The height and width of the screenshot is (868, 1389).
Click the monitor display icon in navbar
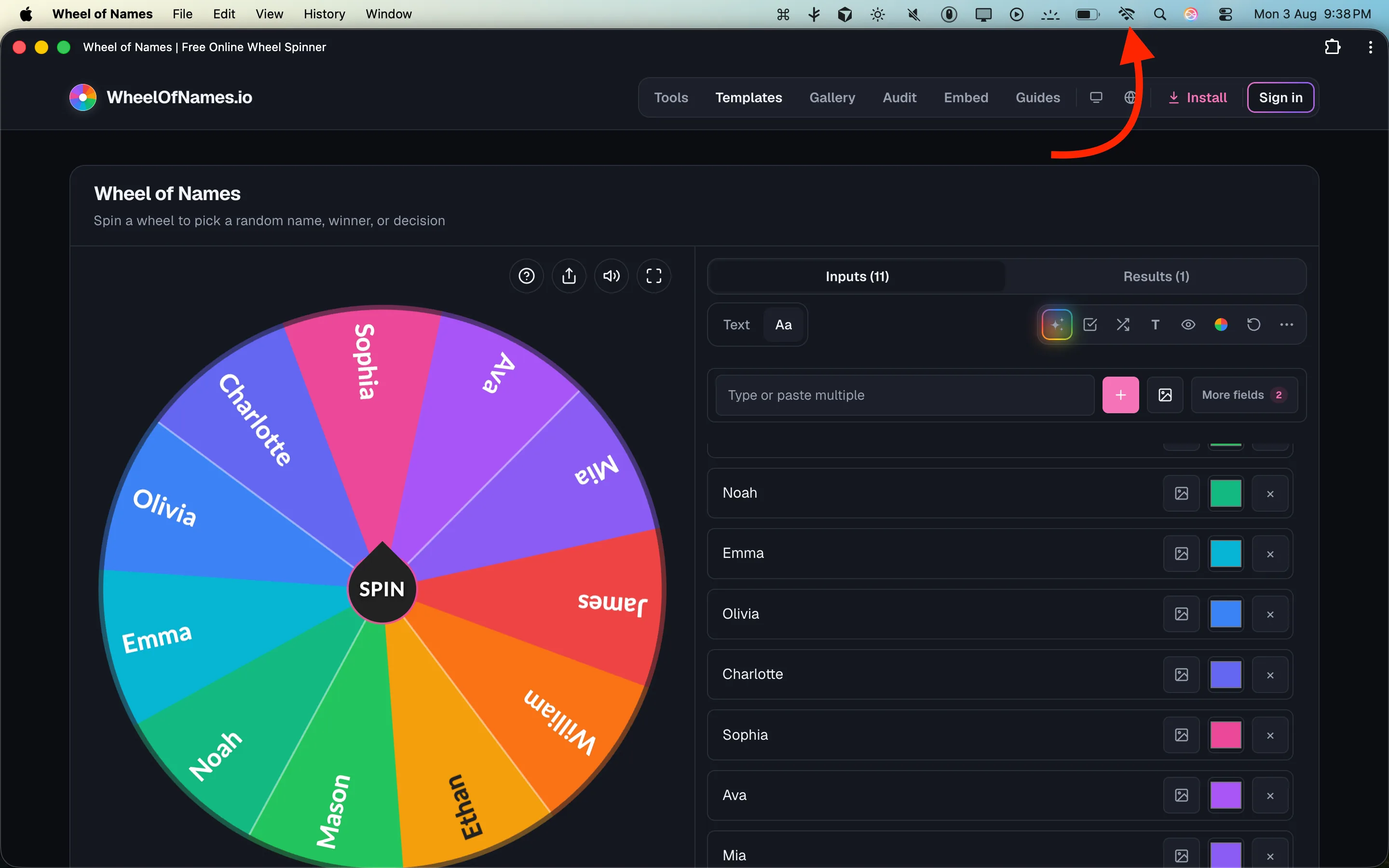(1096, 97)
